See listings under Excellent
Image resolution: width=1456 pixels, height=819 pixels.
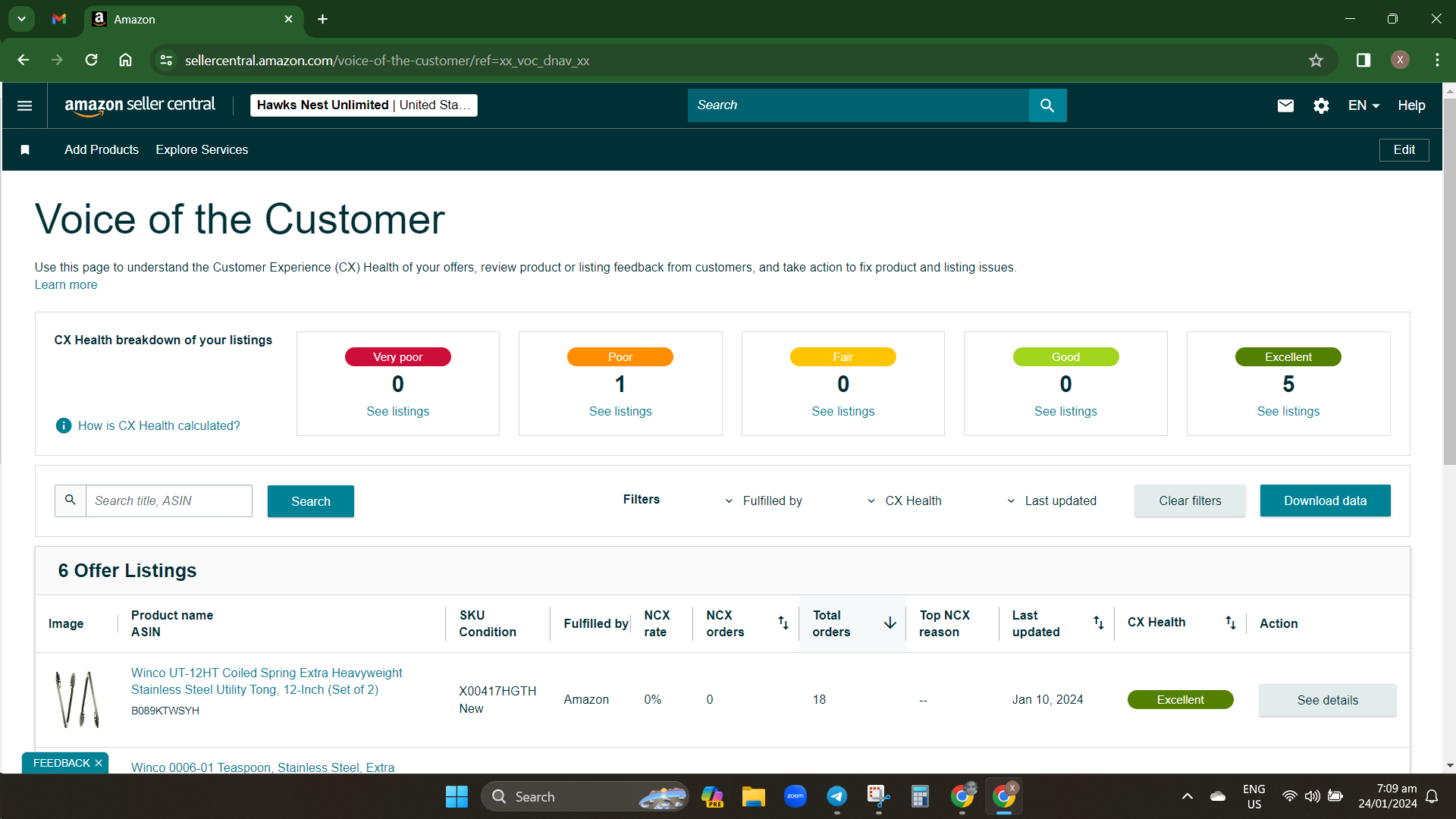click(1288, 411)
